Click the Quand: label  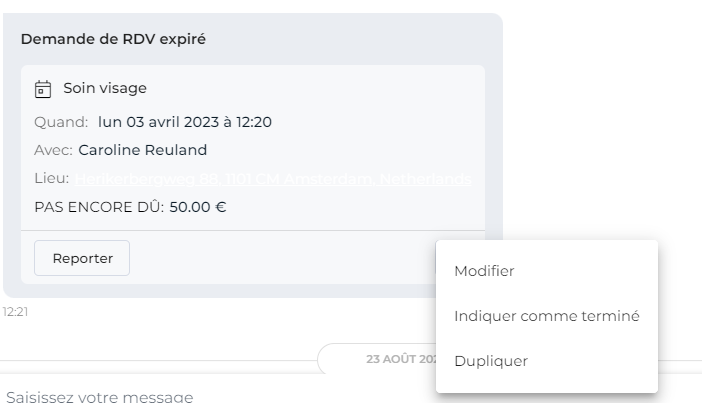click(x=61, y=122)
